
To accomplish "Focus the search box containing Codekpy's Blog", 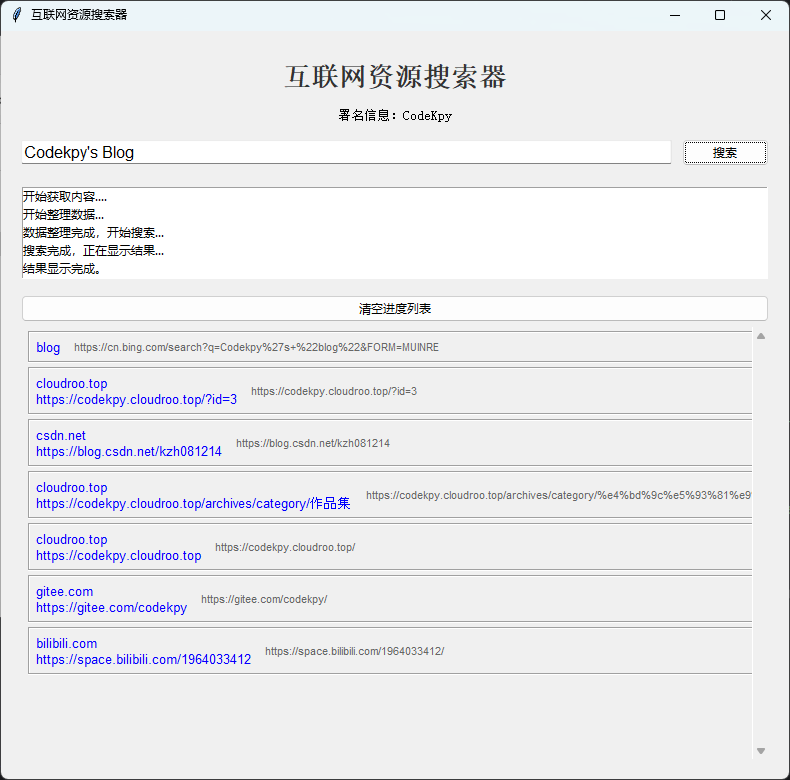I will click(346, 152).
